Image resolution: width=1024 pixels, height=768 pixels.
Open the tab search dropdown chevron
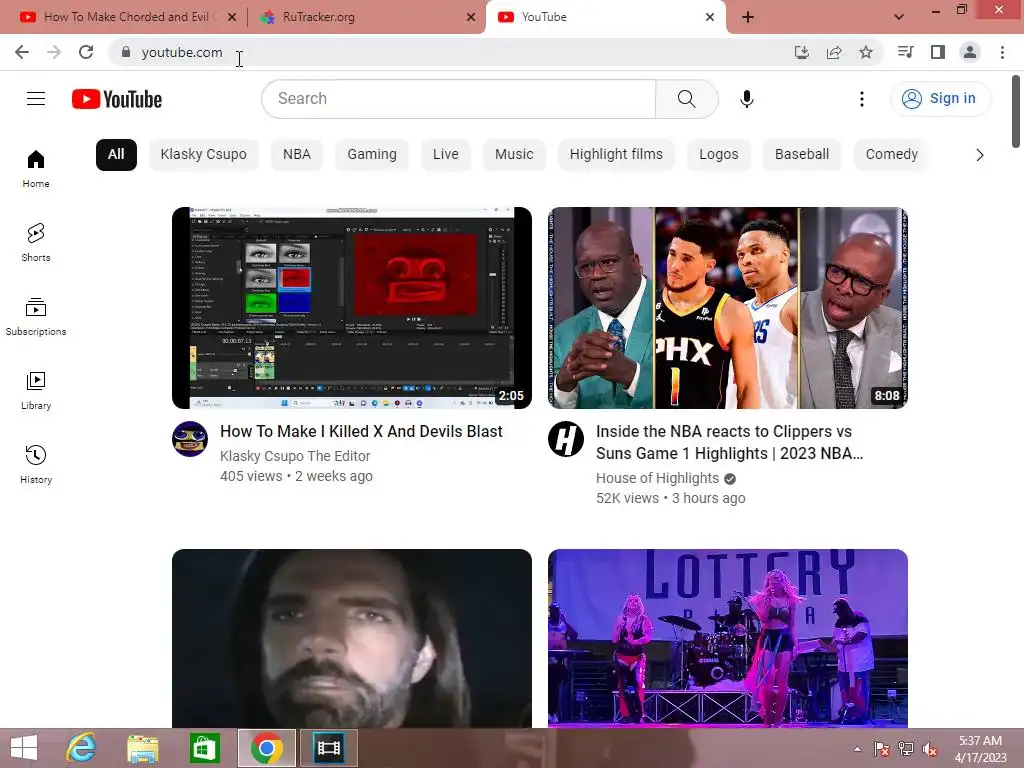[899, 17]
